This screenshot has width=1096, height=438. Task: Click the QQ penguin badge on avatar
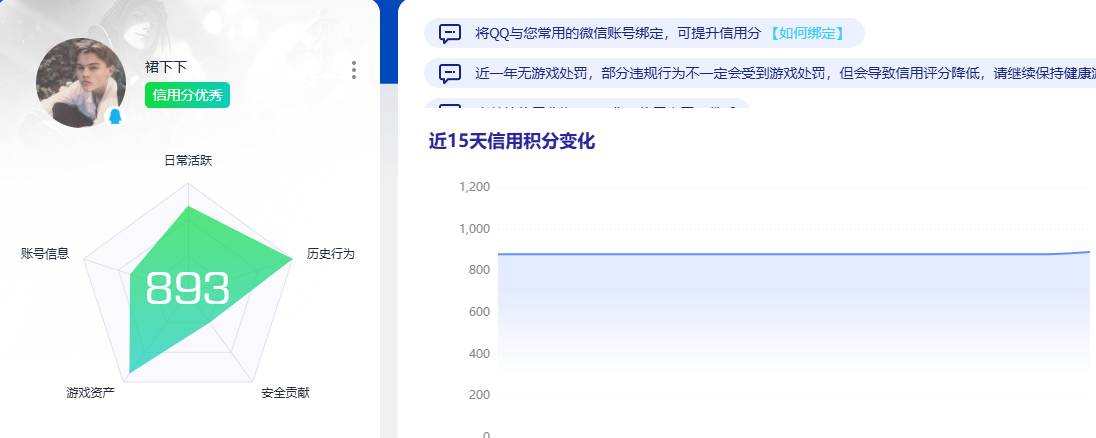tap(115, 116)
